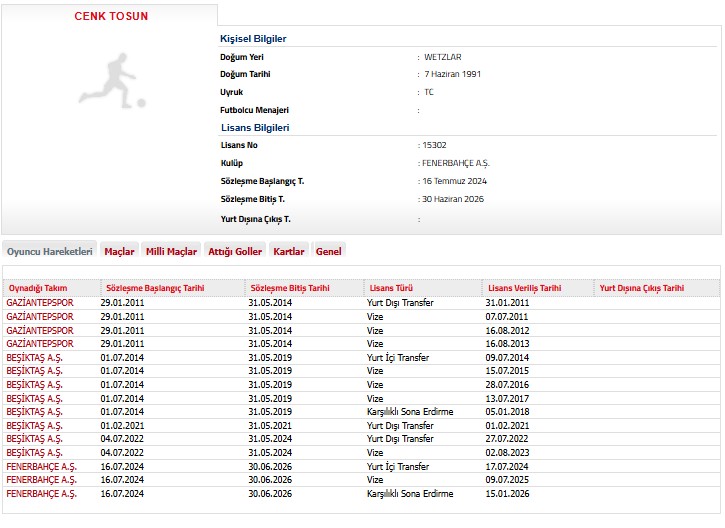Open the last BEŞİKTAŞ A.Ş. row link

[35, 452]
